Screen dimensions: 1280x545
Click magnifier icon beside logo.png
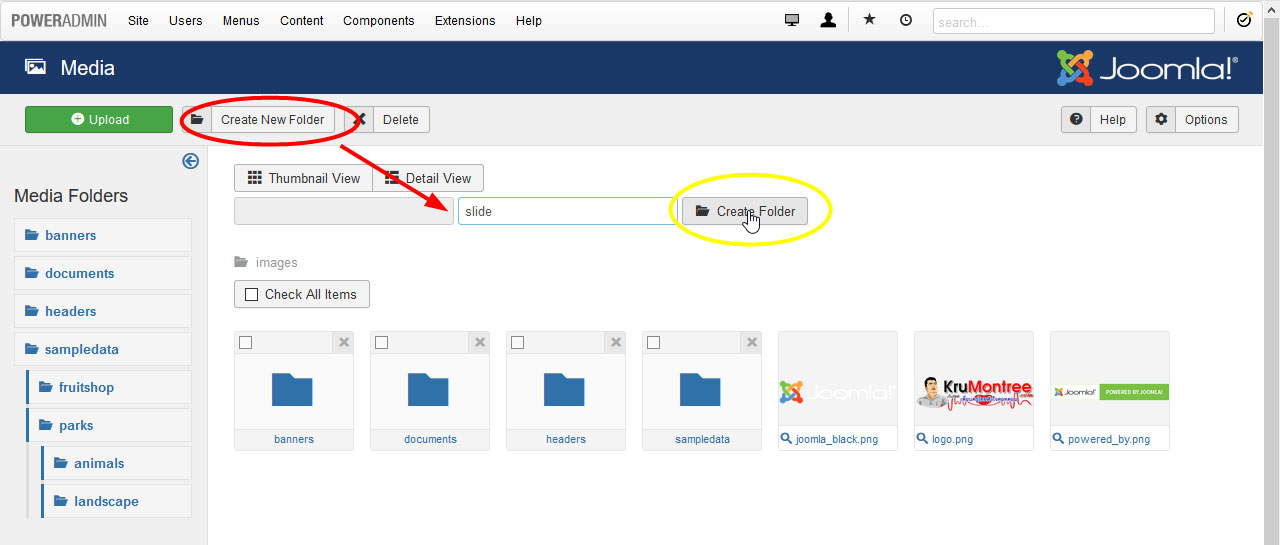pyautogui.click(x=923, y=439)
